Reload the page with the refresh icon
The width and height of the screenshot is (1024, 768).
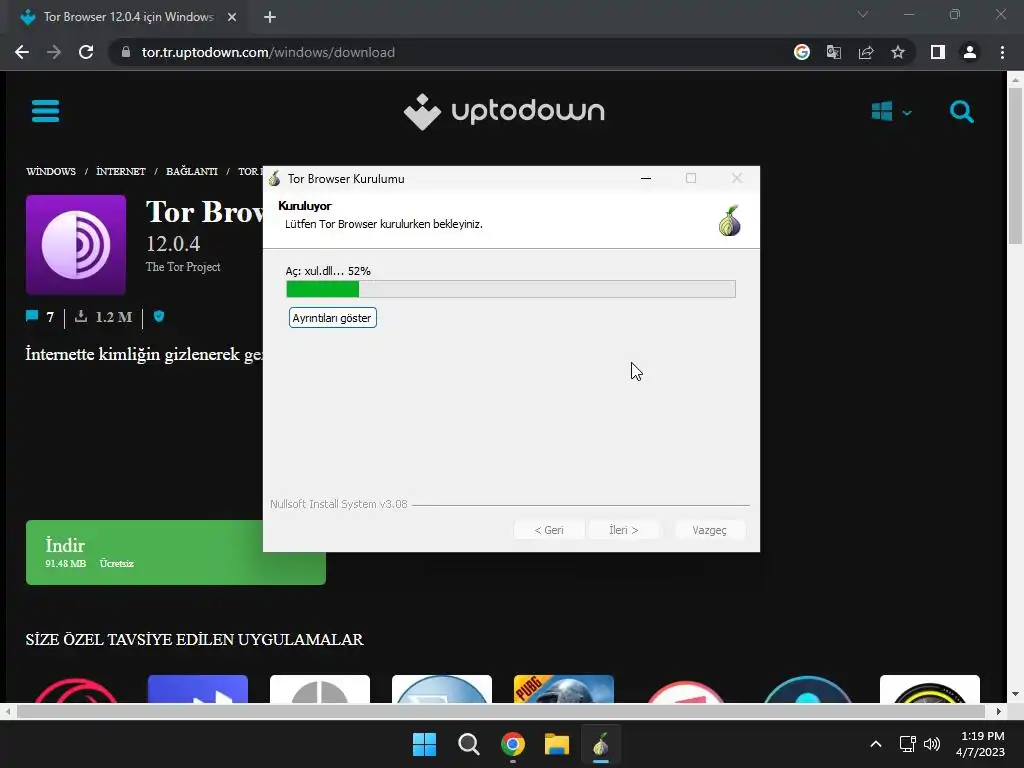click(x=86, y=52)
